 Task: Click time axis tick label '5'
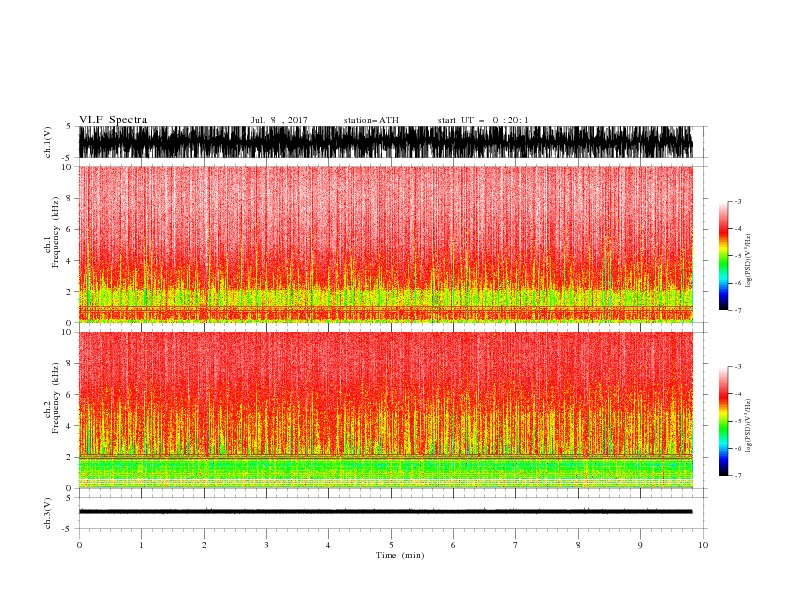click(391, 545)
